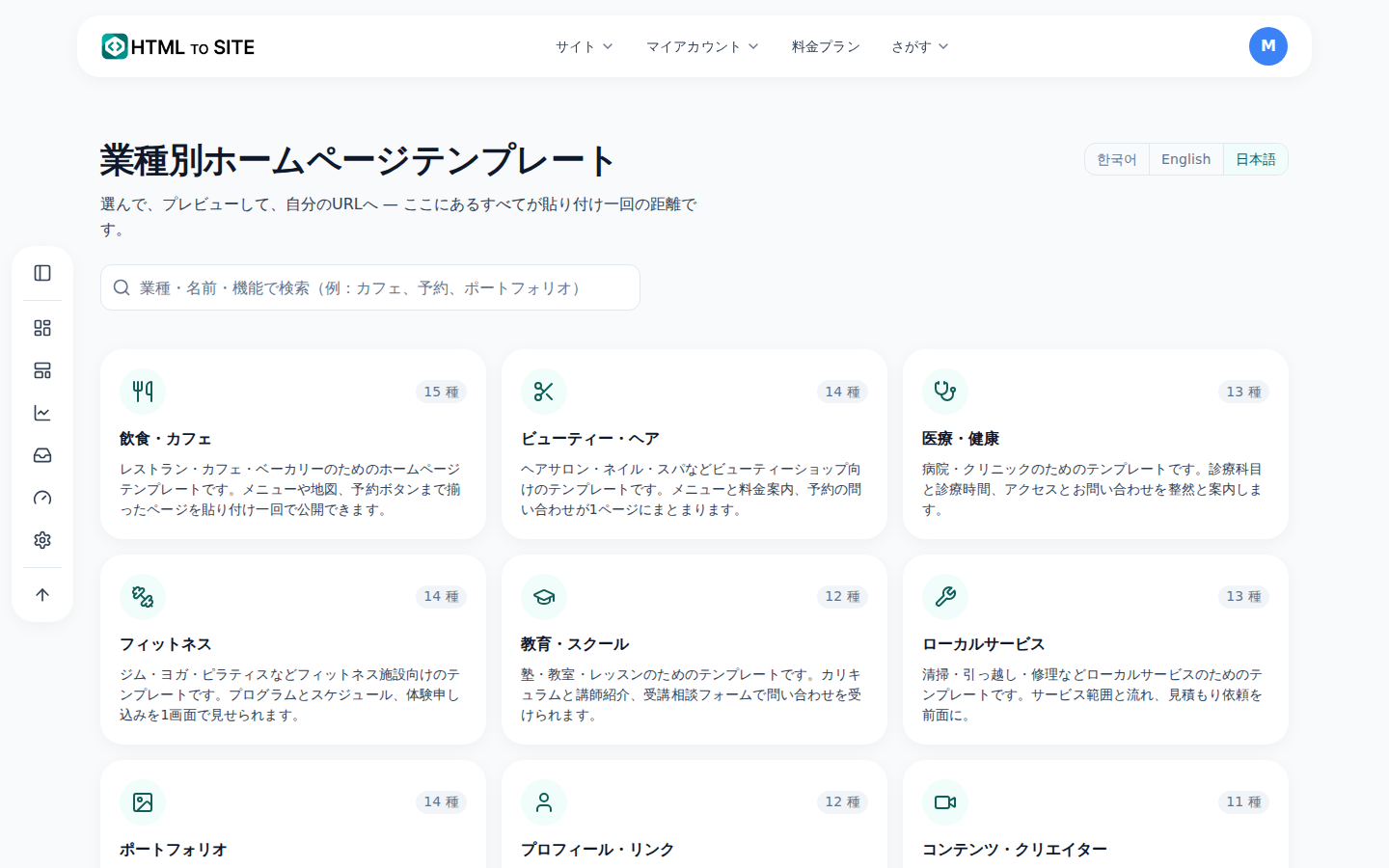
Task: Open the ポートフォリオ category title
Action: 174,850
